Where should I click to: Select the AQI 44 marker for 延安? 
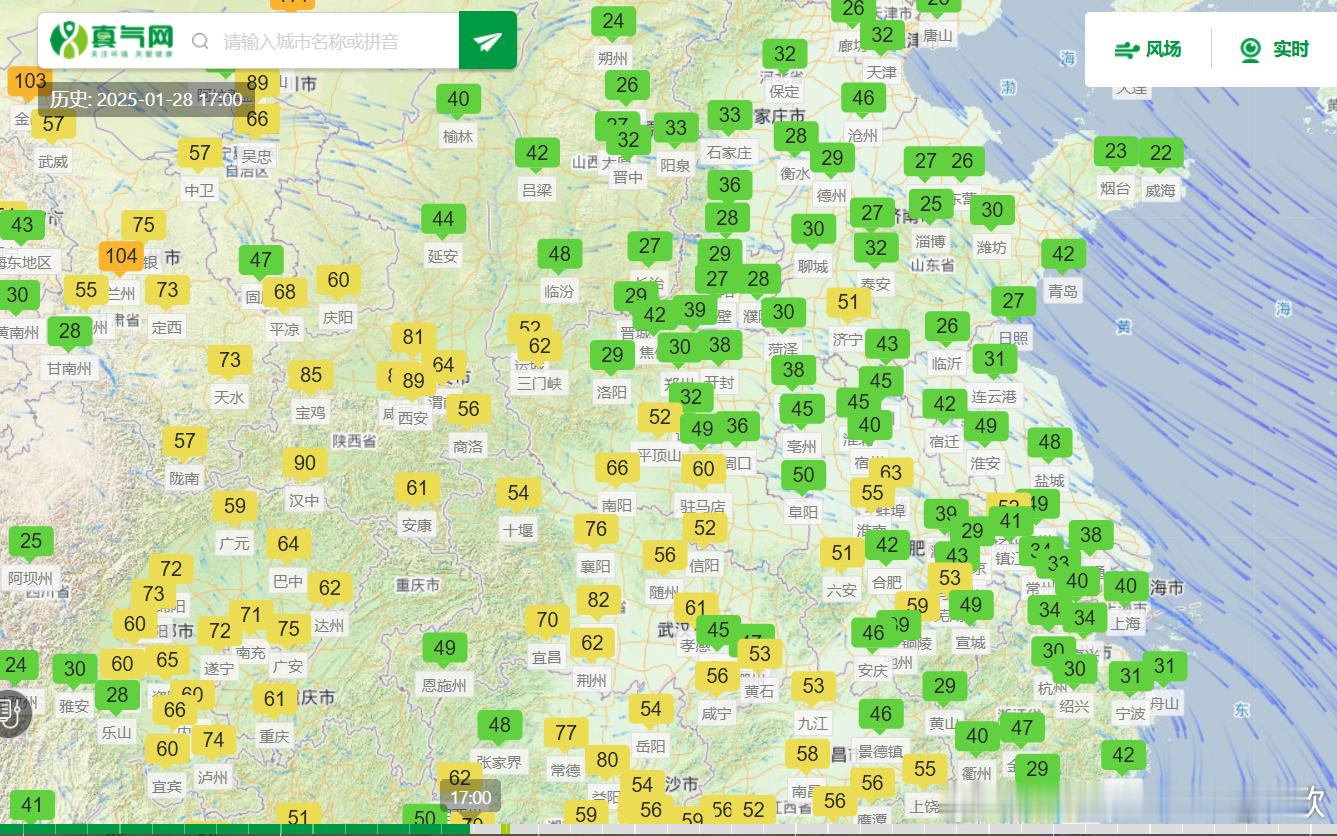[443, 219]
